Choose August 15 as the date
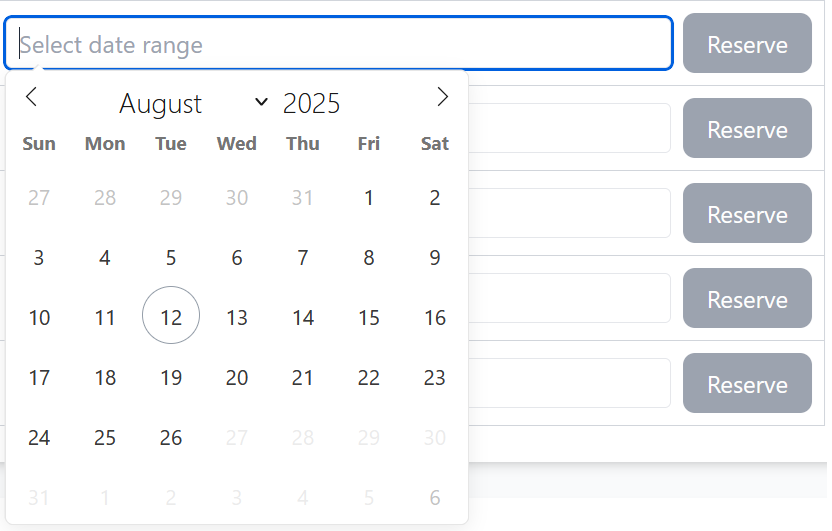 [369, 318]
